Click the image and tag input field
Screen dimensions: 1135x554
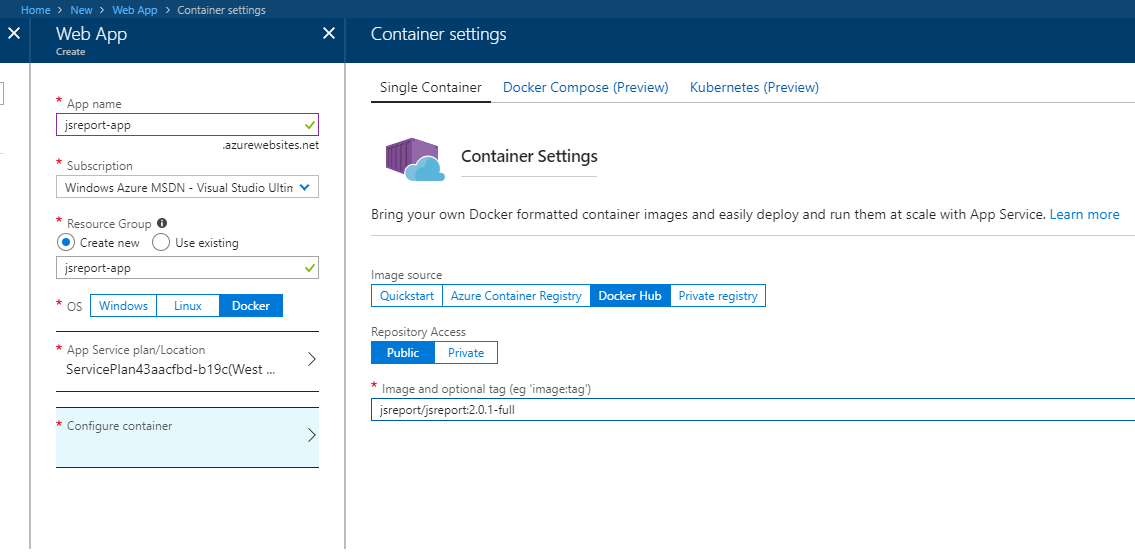753,410
